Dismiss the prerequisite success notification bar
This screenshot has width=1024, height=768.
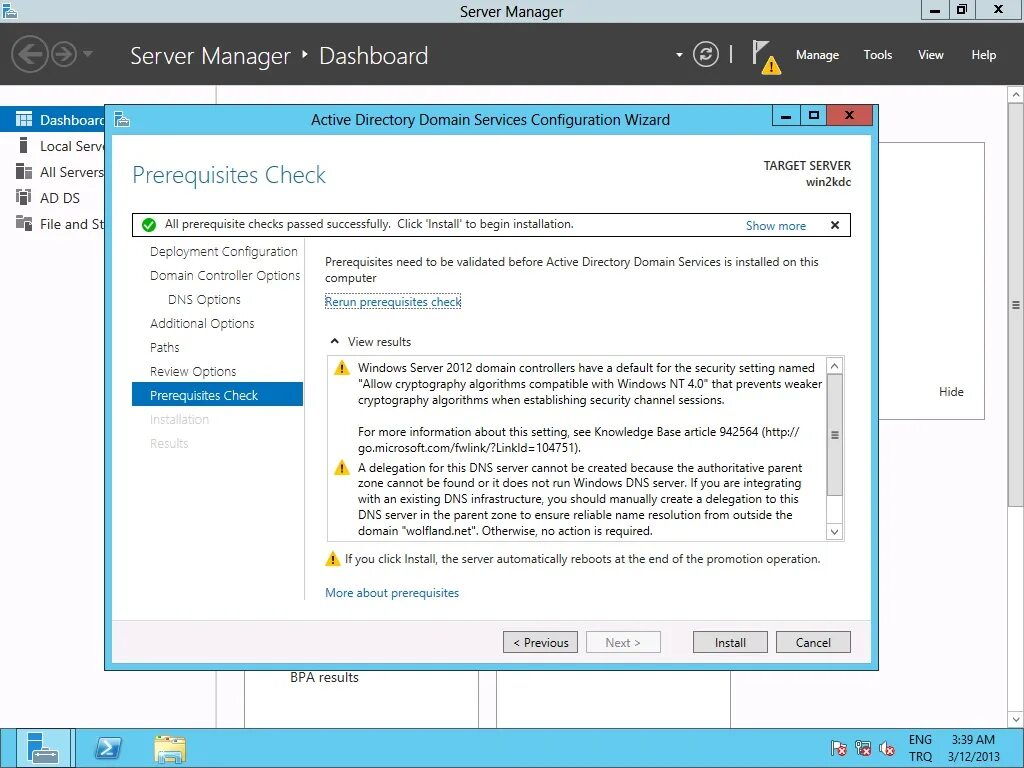tap(835, 225)
